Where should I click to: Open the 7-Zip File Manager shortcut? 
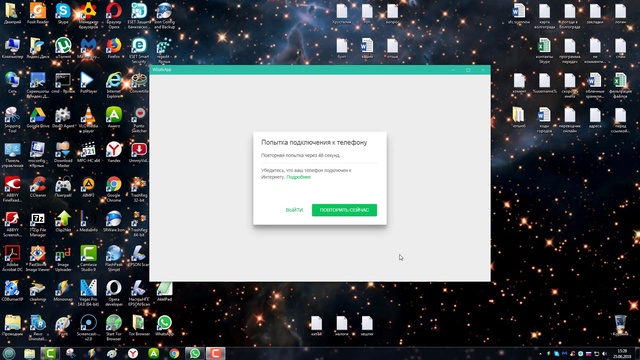point(38,224)
